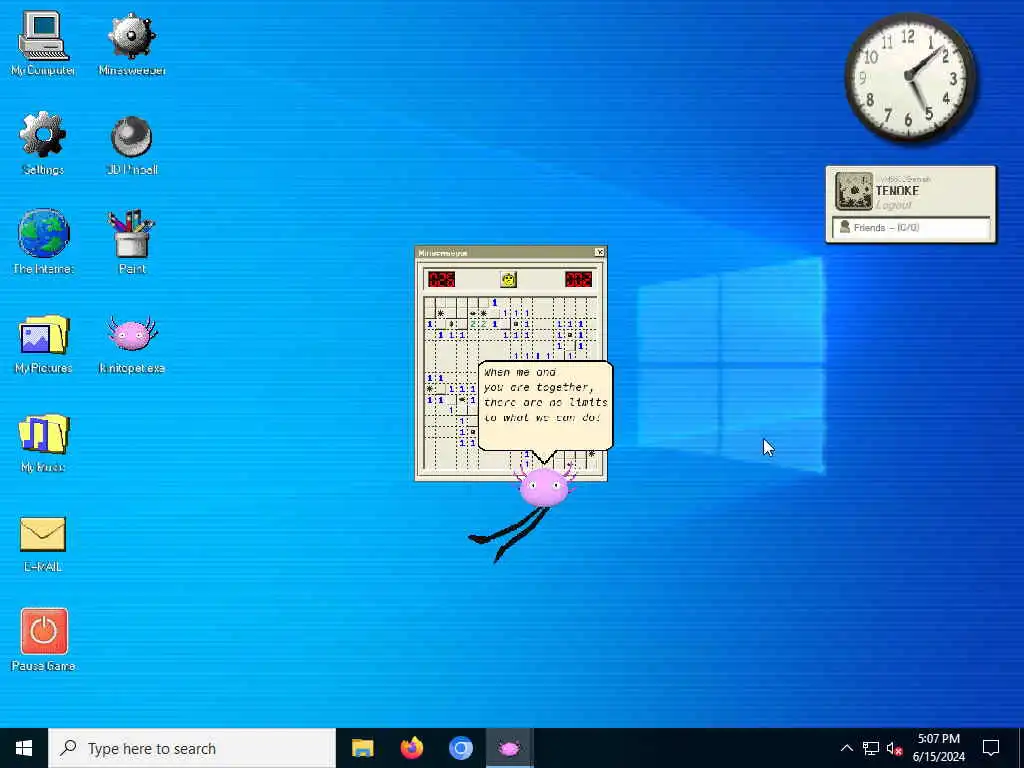
Task: Open the E-MAIL envelope icon
Action: pos(43,545)
